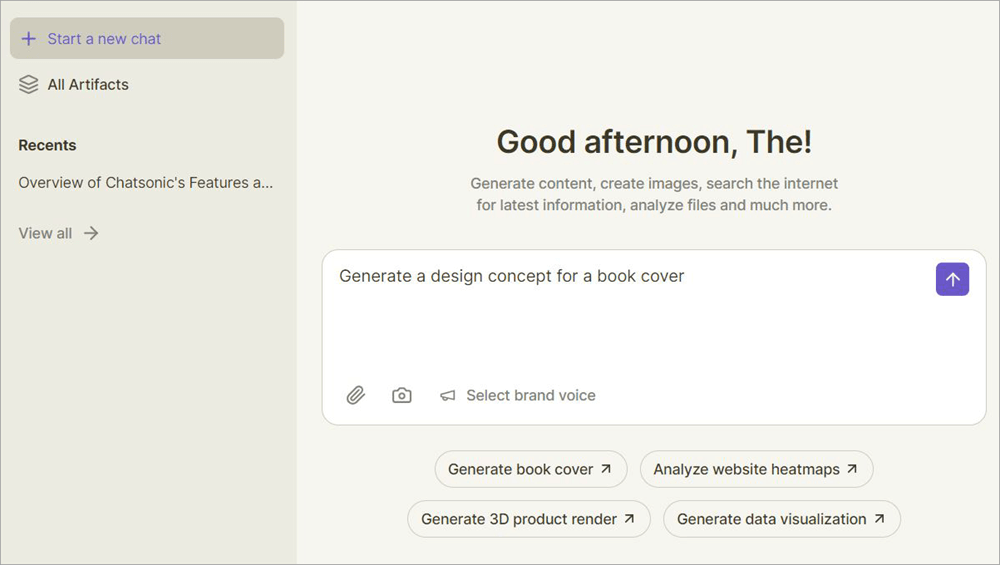Click the plus icon beside Start a new chat
Screen dimensions: 1000x565
click(x=28, y=39)
